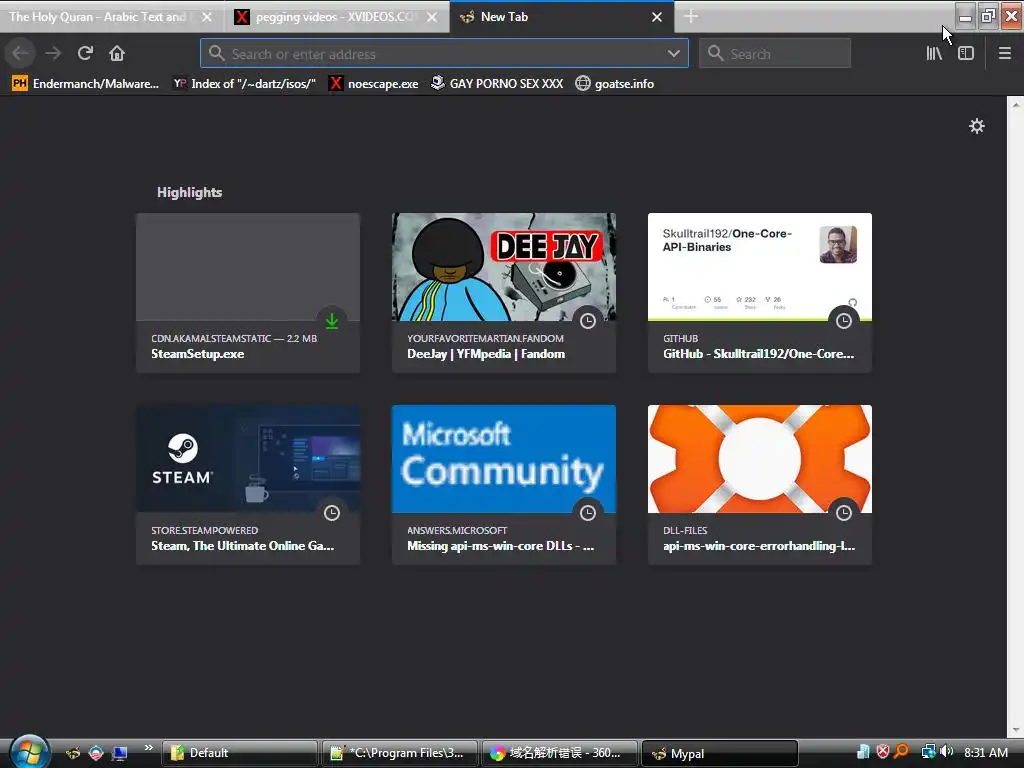Click the Mypal taskbar button
The width and height of the screenshot is (1024, 768).
pos(720,753)
